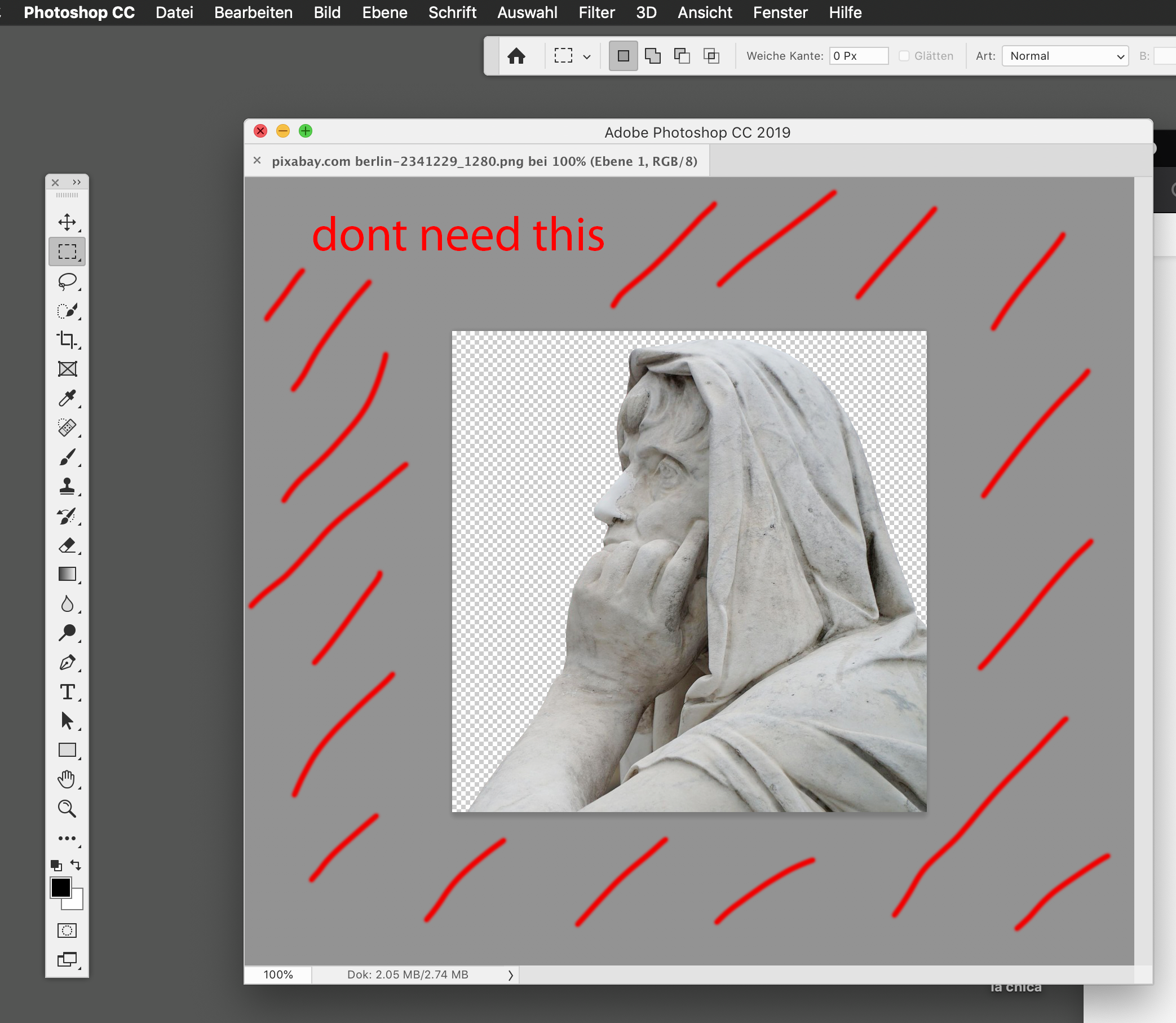
Task: Open the Hilfe menu
Action: click(x=845, y=12)
